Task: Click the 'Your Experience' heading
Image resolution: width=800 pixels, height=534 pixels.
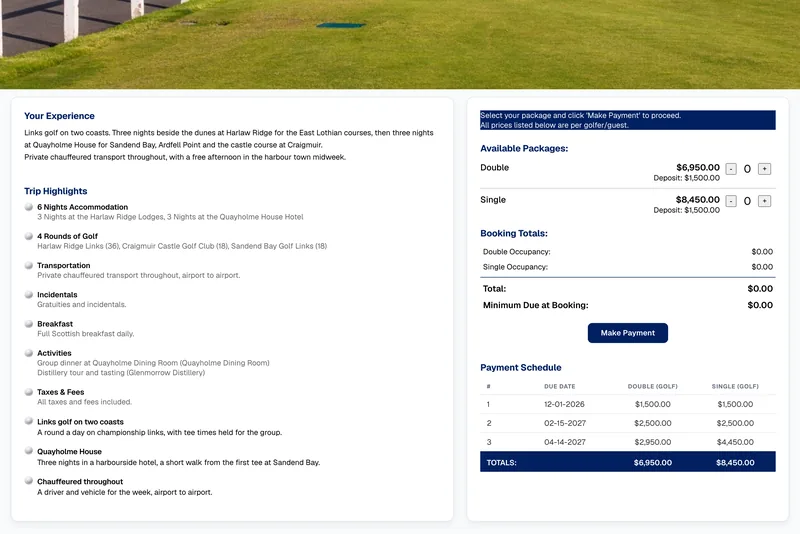Action: 59,116
